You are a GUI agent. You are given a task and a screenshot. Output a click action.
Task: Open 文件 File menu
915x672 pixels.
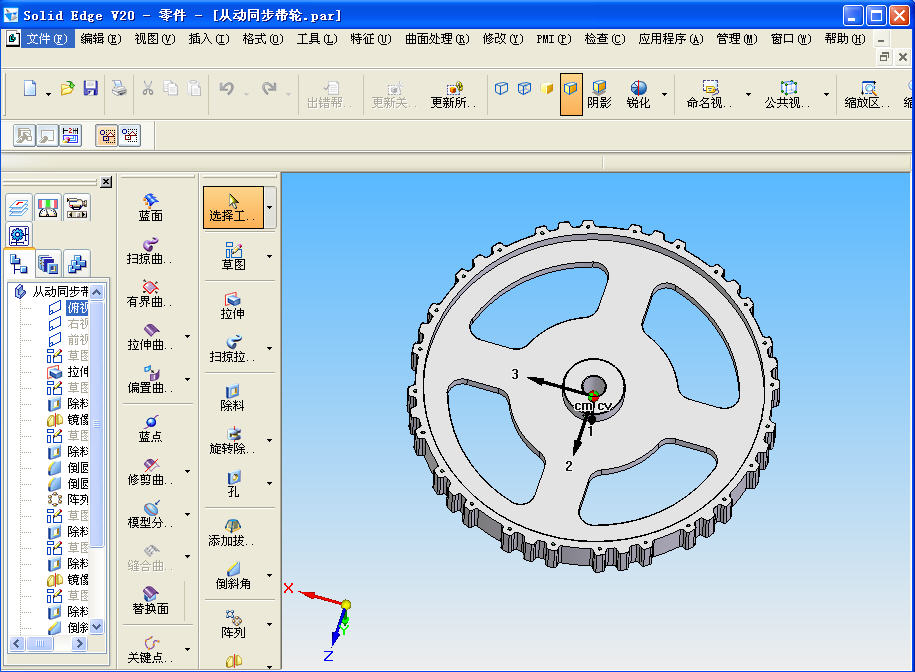click(47, 39)
